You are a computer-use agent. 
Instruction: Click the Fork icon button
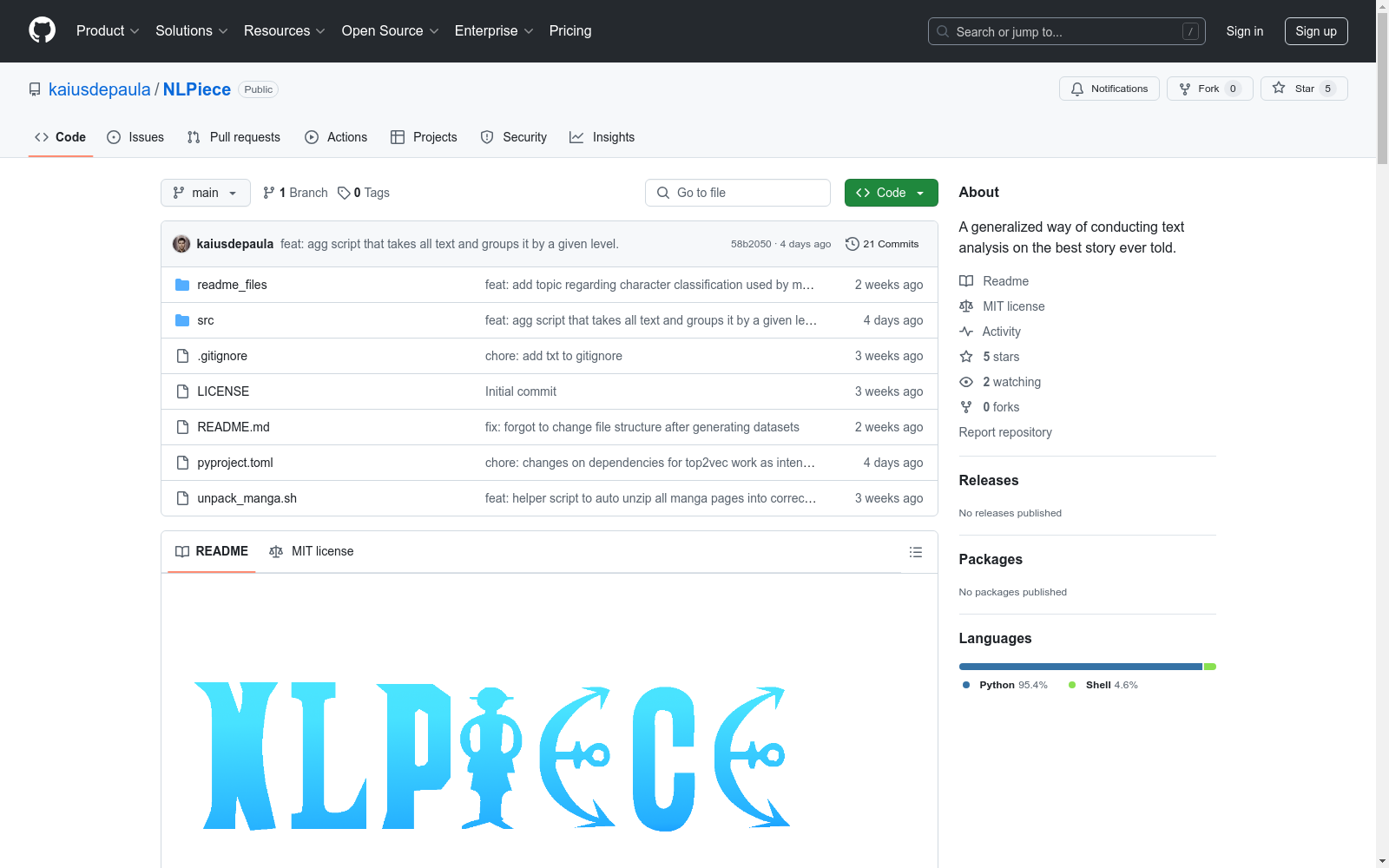tap(1209, 89)
